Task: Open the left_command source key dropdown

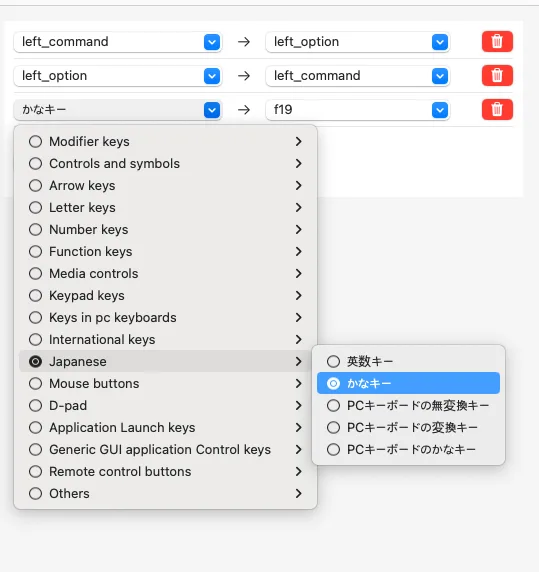Action: [x=117, y=42]
